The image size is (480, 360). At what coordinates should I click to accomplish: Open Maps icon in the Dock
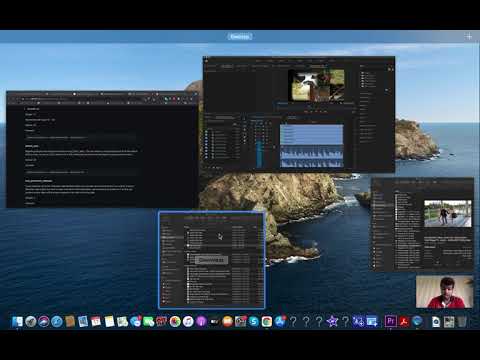122,322
